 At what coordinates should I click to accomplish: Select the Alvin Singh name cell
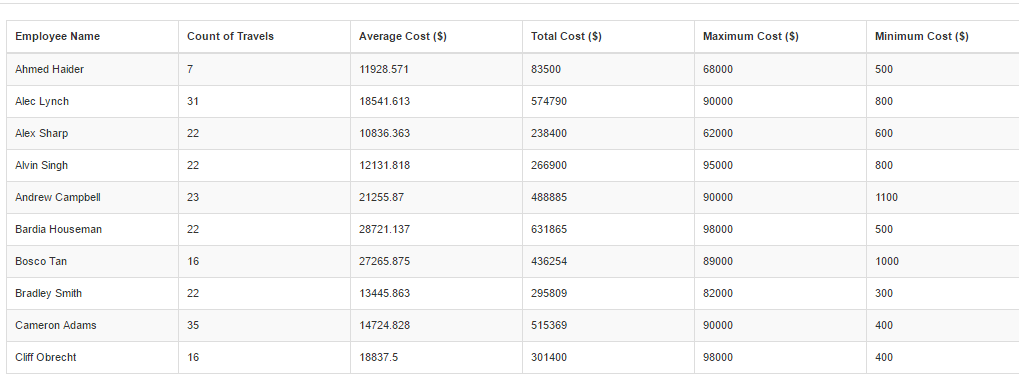[93, 165]
